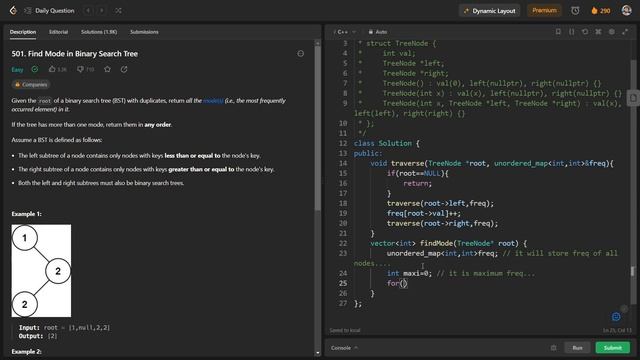Place cursor on line 25 'for()'

tap(397, 283)
